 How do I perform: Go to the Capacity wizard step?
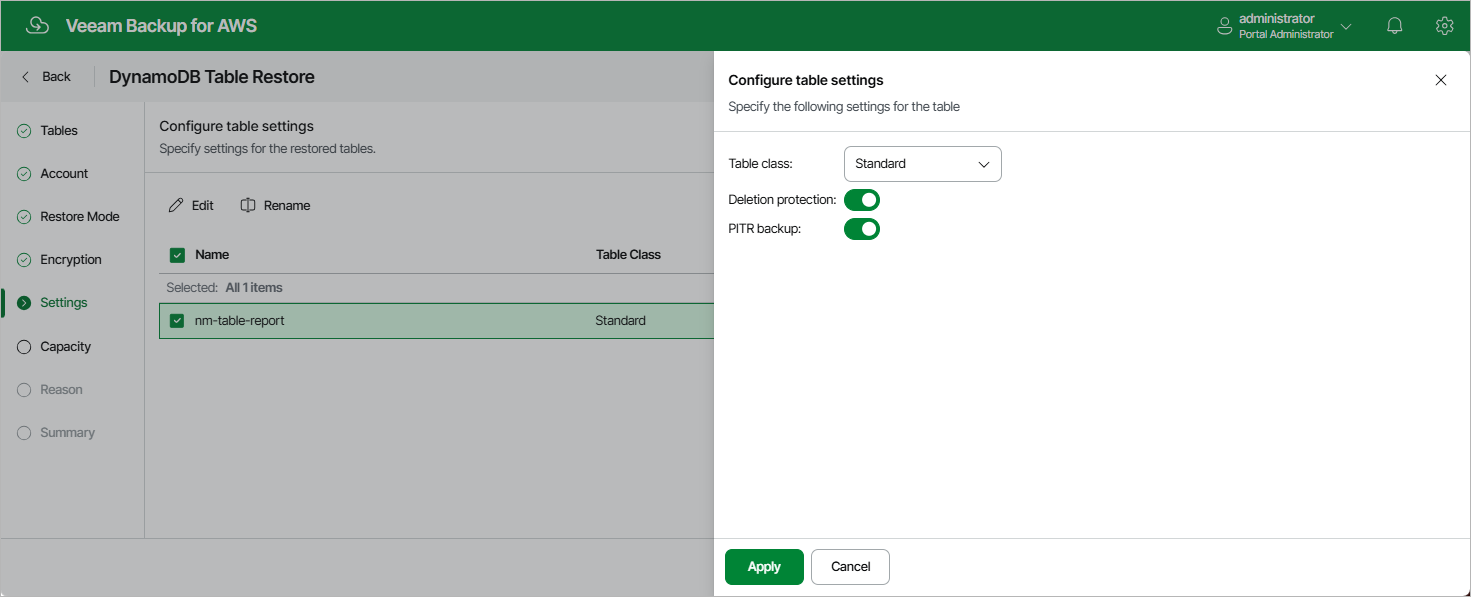coord(65,347)
